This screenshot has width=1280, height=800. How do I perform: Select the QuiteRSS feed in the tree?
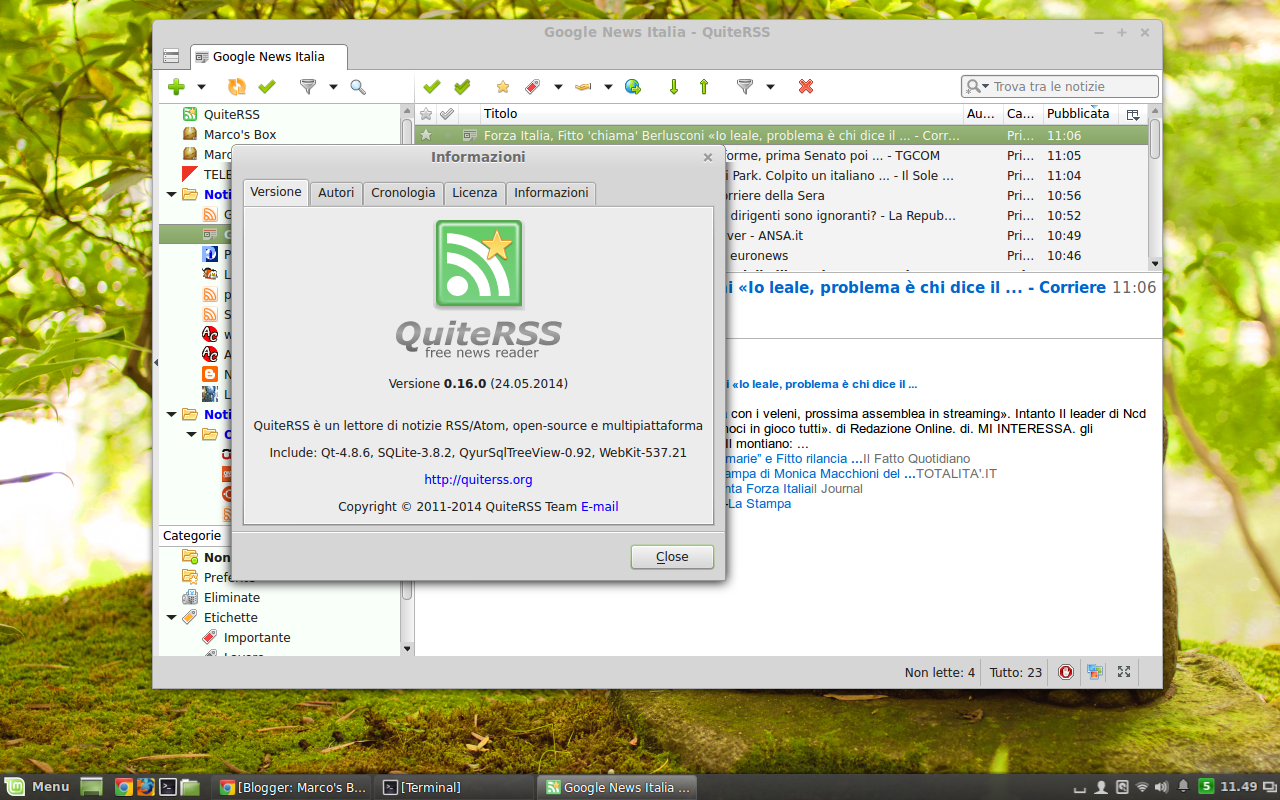click(x=232, y=114)
